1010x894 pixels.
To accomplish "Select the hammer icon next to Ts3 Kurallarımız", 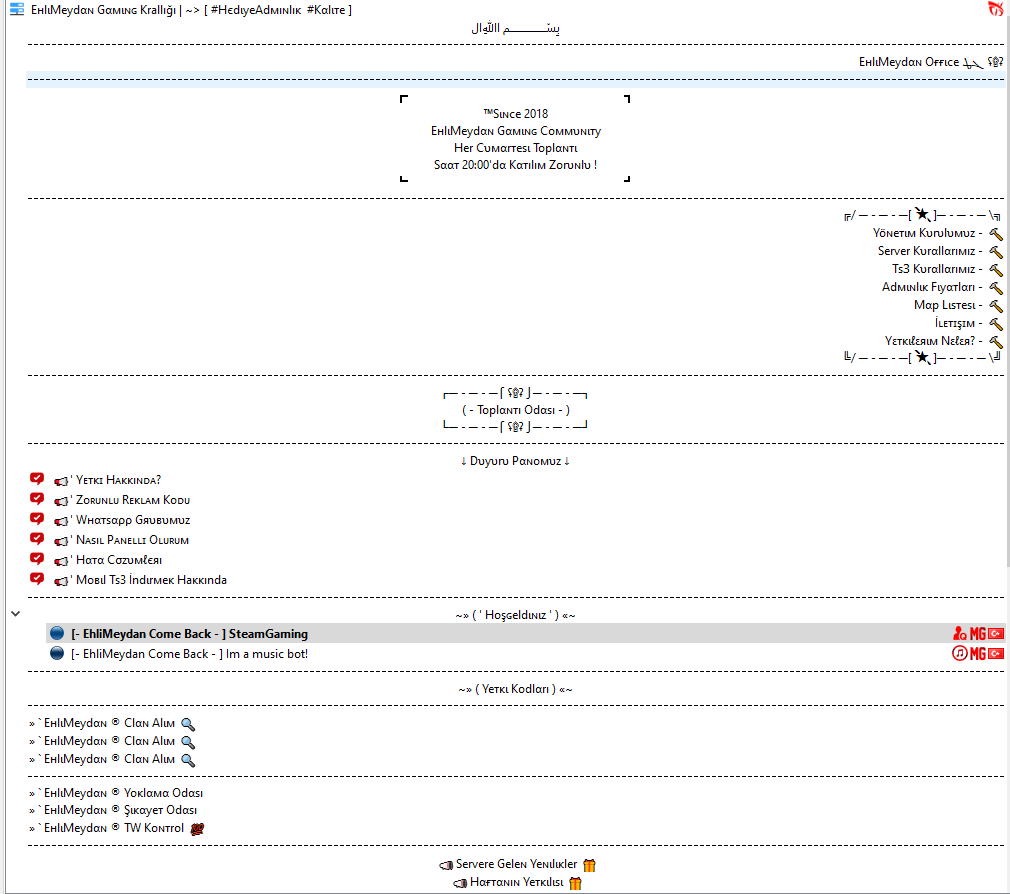I will click(x=996, y=270).
